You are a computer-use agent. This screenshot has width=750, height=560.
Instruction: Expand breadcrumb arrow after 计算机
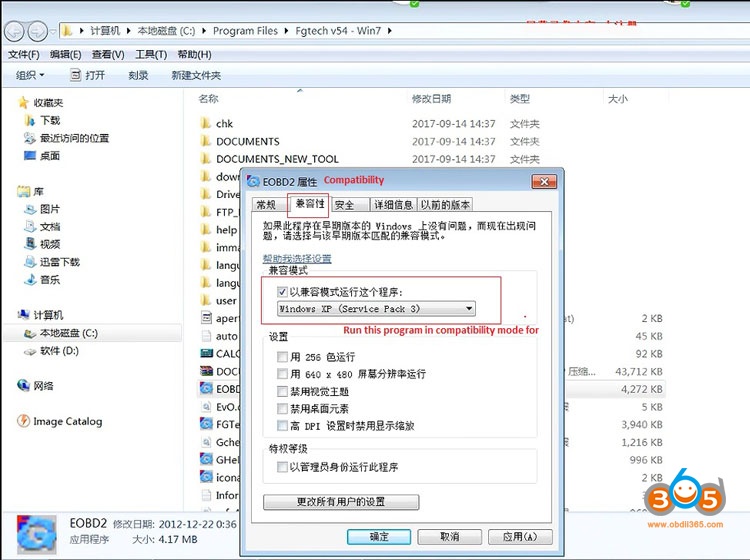tap(129, 31)
